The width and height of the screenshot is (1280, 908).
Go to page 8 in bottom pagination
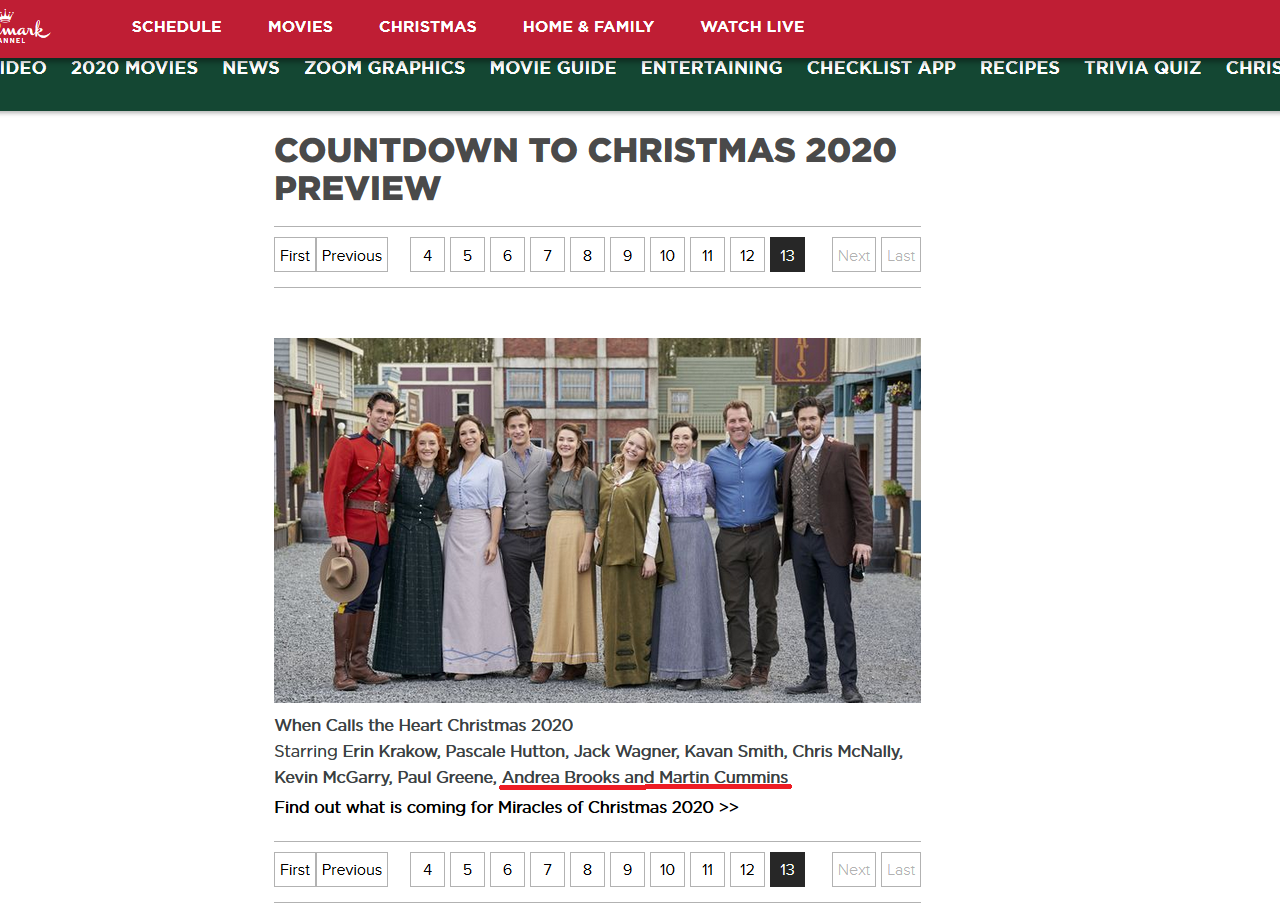point(587,869)
